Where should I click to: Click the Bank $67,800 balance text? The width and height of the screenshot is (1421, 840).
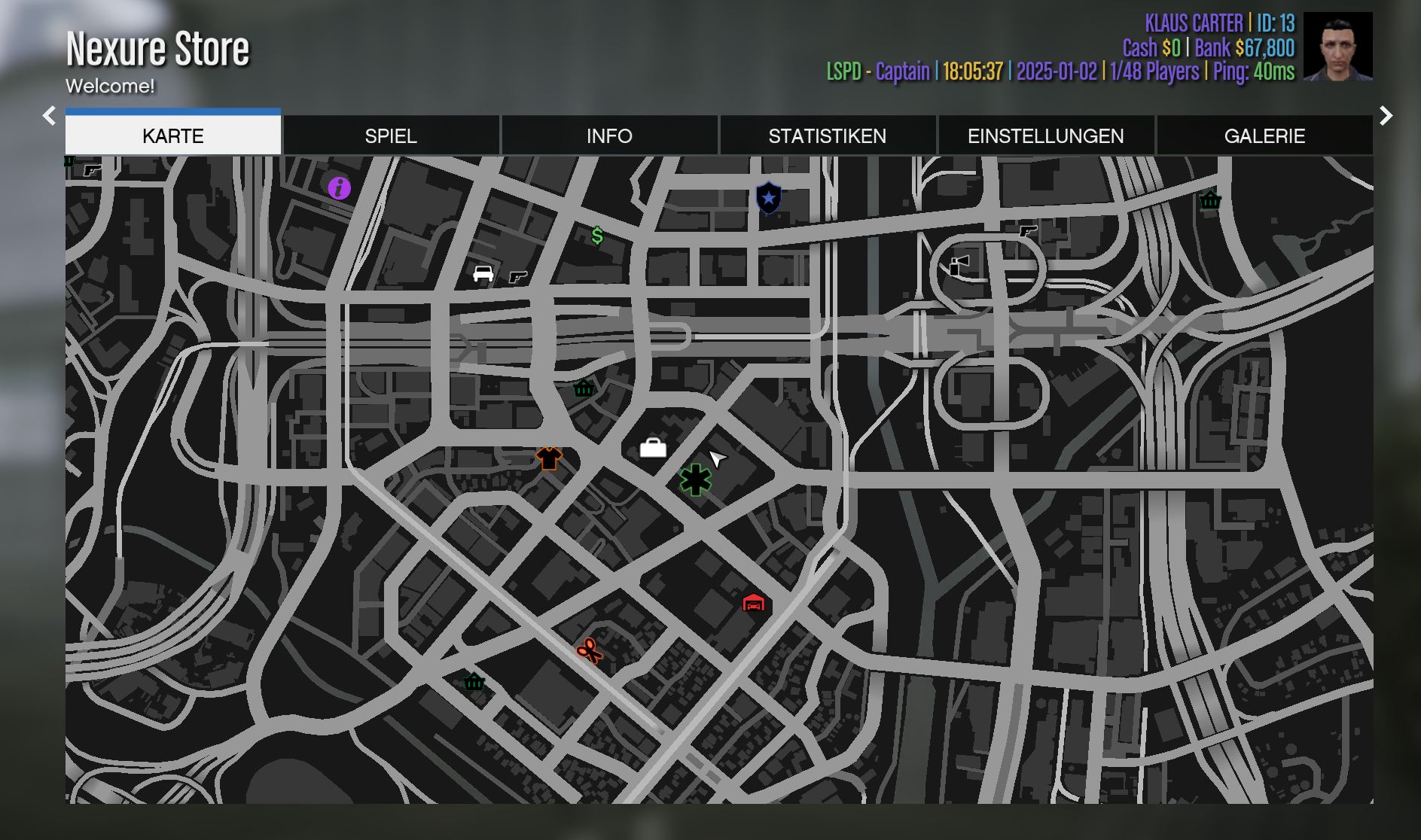coord(1244,48)
